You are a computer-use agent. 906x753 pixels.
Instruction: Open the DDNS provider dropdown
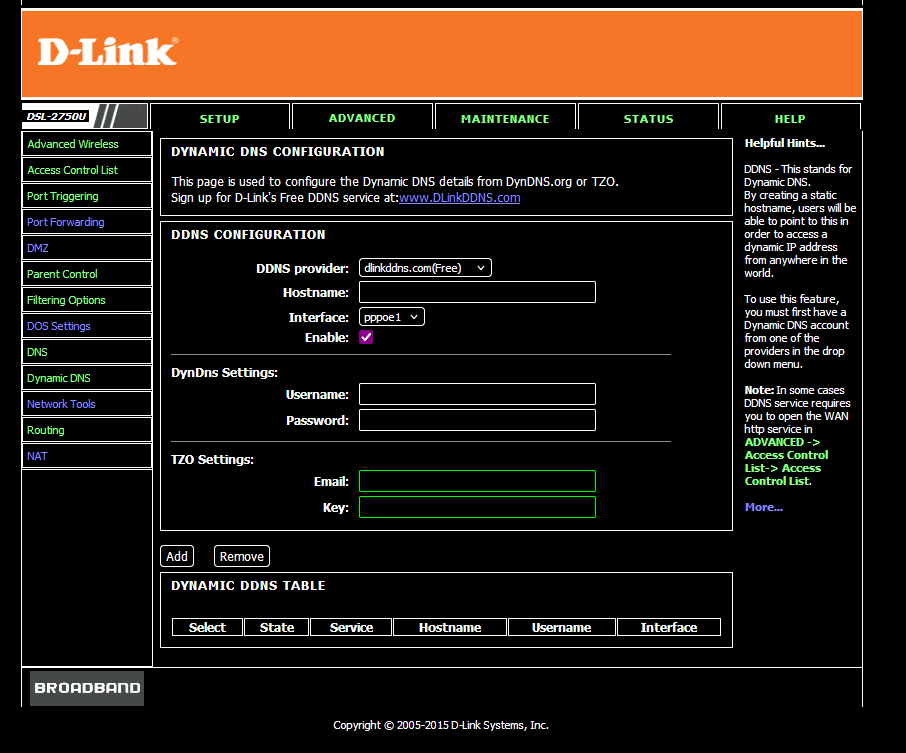(425, 268)
